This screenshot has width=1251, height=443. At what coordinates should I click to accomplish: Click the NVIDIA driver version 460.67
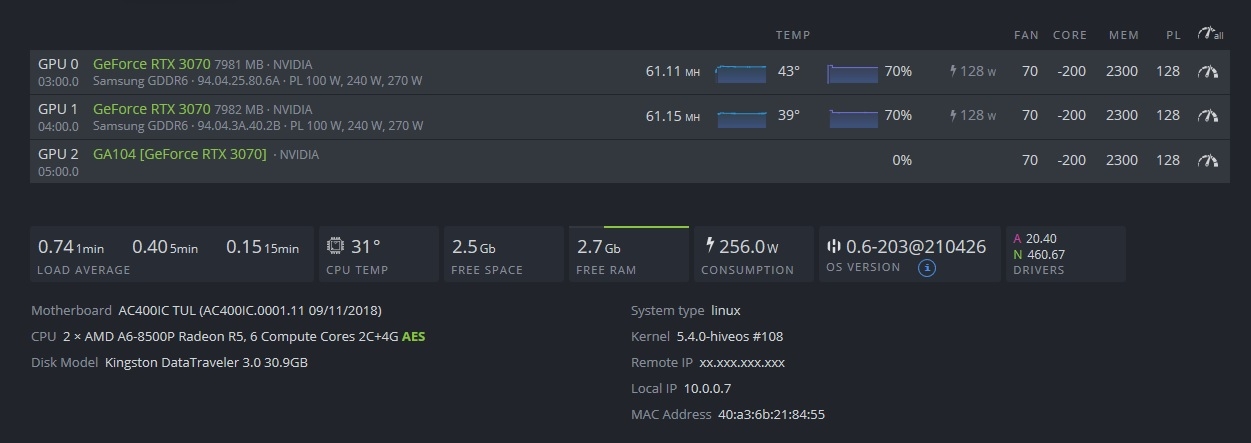tap(1045, 255)
